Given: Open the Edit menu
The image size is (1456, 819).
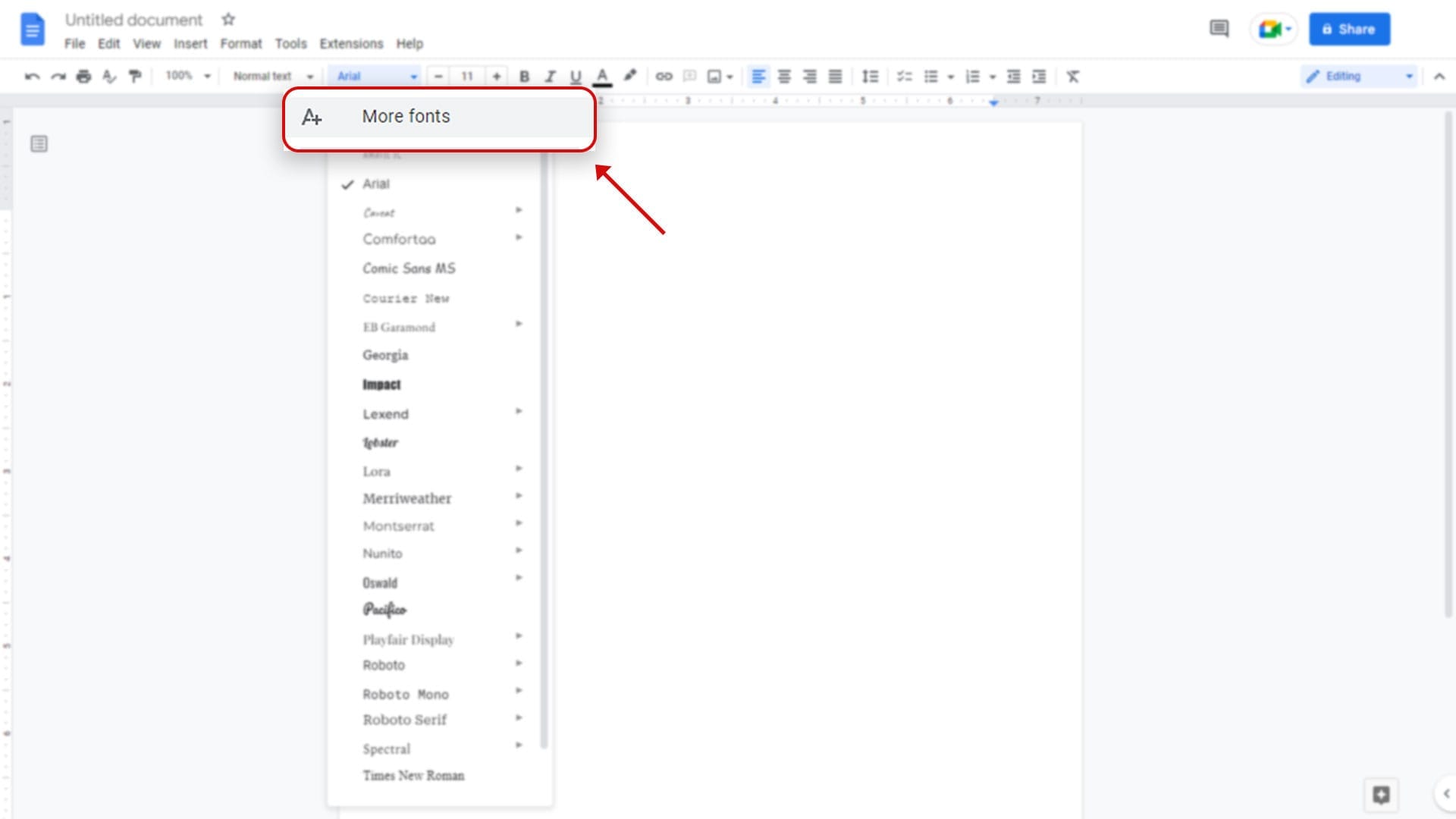Looking at the screenshot, I should [109, 43].
